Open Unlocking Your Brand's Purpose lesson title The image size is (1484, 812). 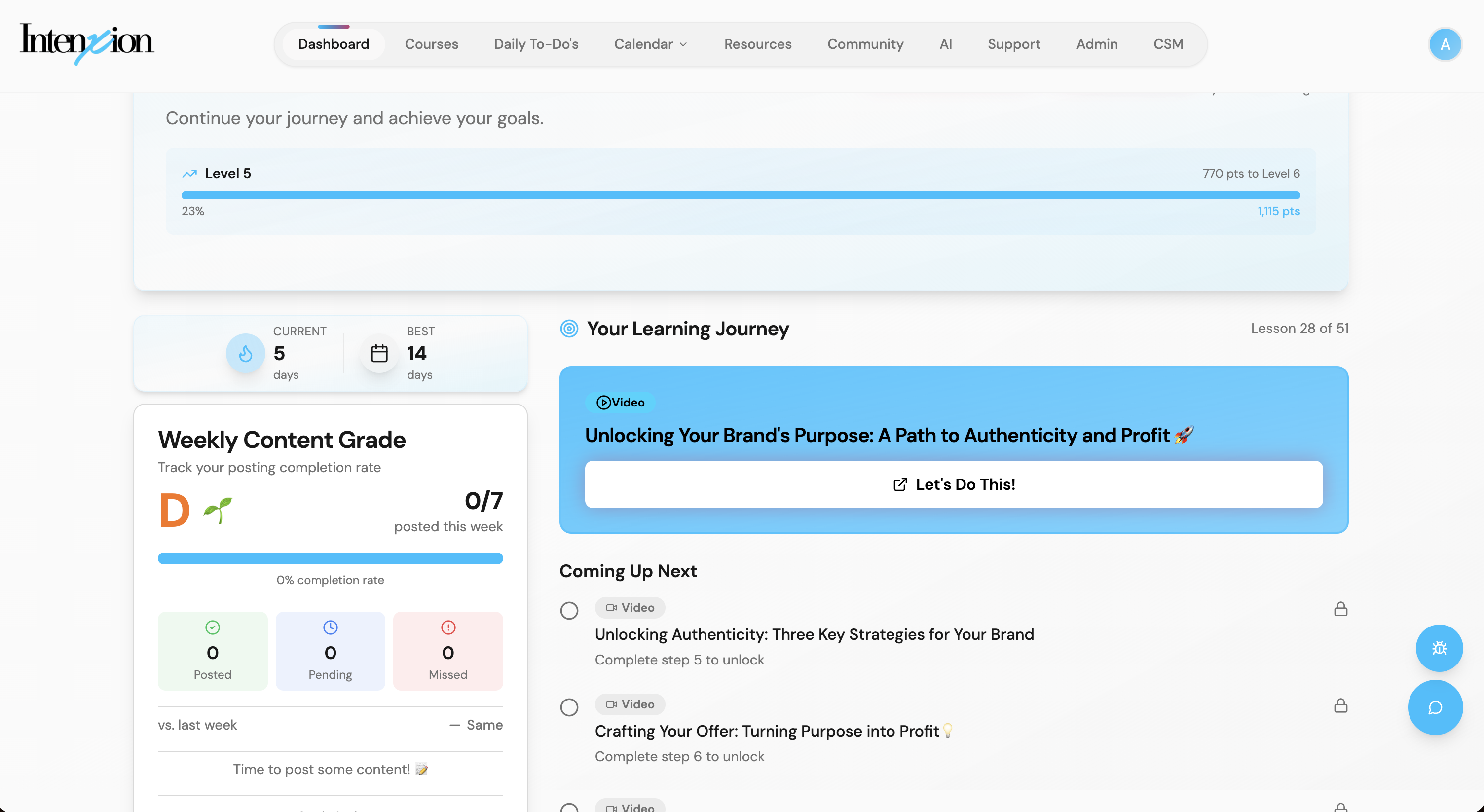[877, 436]
